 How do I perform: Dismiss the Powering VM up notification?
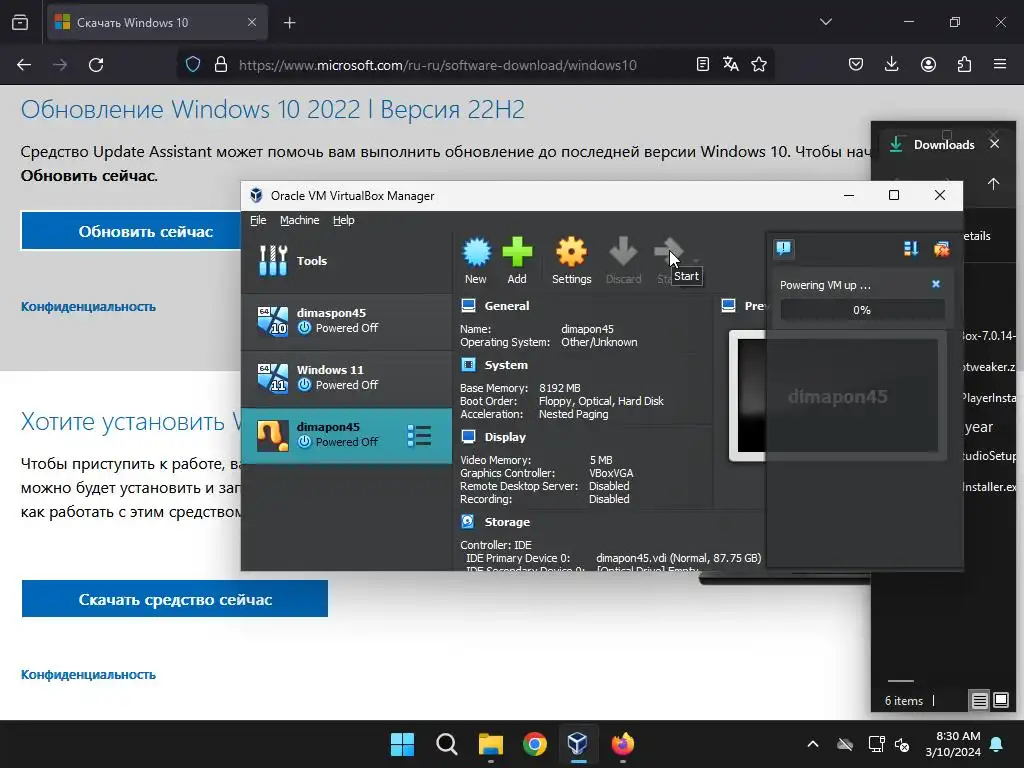[x=936, y=284]
